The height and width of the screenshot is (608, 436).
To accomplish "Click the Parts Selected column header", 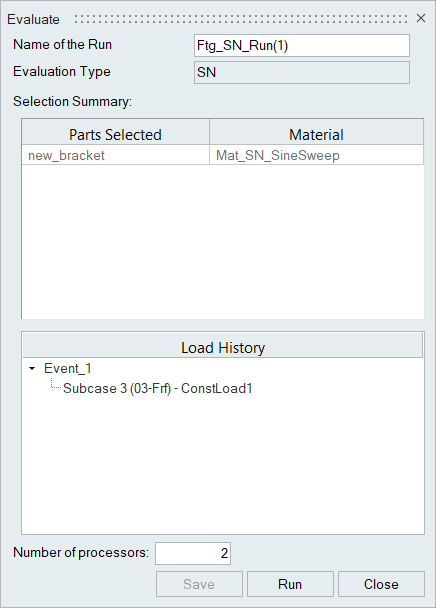I will (x=116, y=134).
